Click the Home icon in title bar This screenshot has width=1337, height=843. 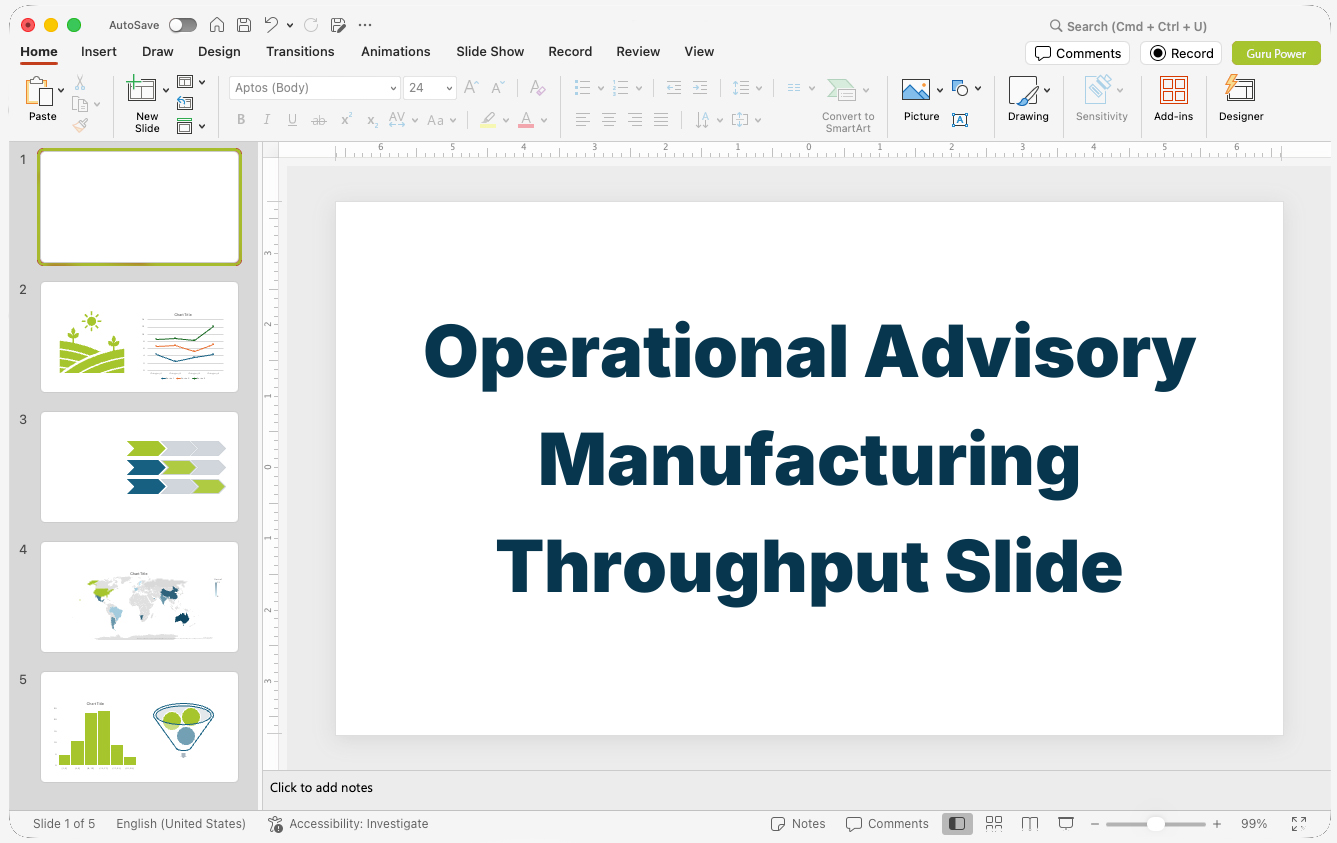click(217, 25)
